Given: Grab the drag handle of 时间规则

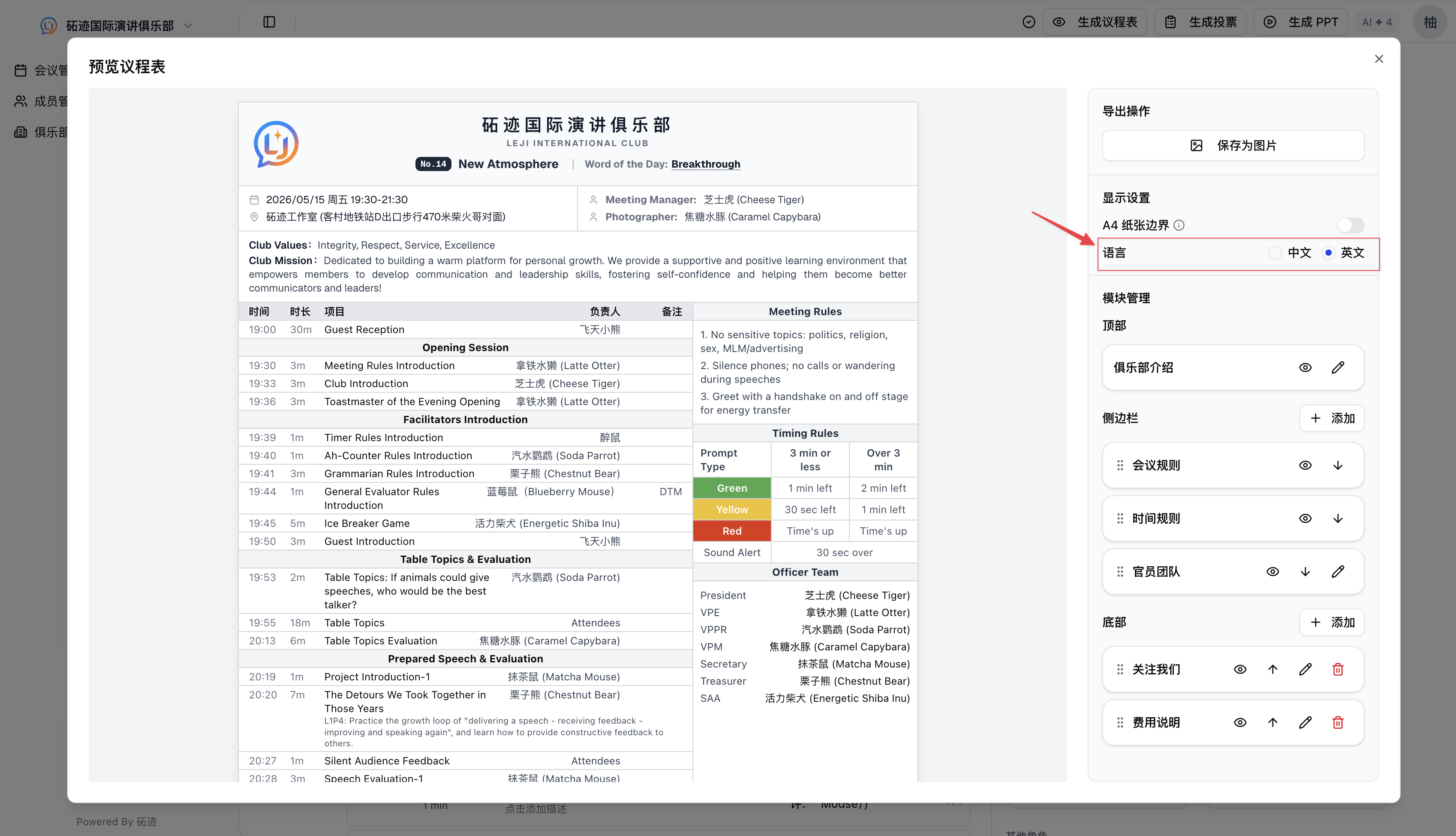Looking at the screenshot, I should [x=1119, y=518].
